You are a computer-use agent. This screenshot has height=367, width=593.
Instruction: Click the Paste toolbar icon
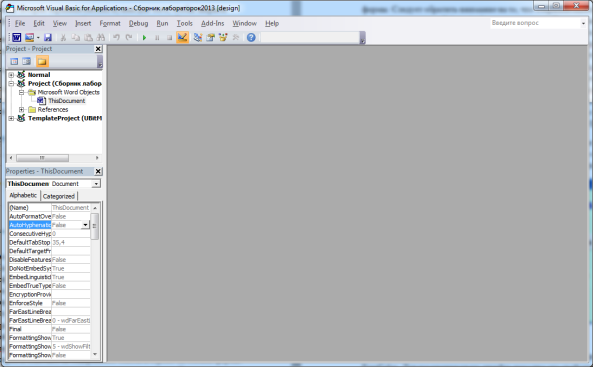click(88, 37)
